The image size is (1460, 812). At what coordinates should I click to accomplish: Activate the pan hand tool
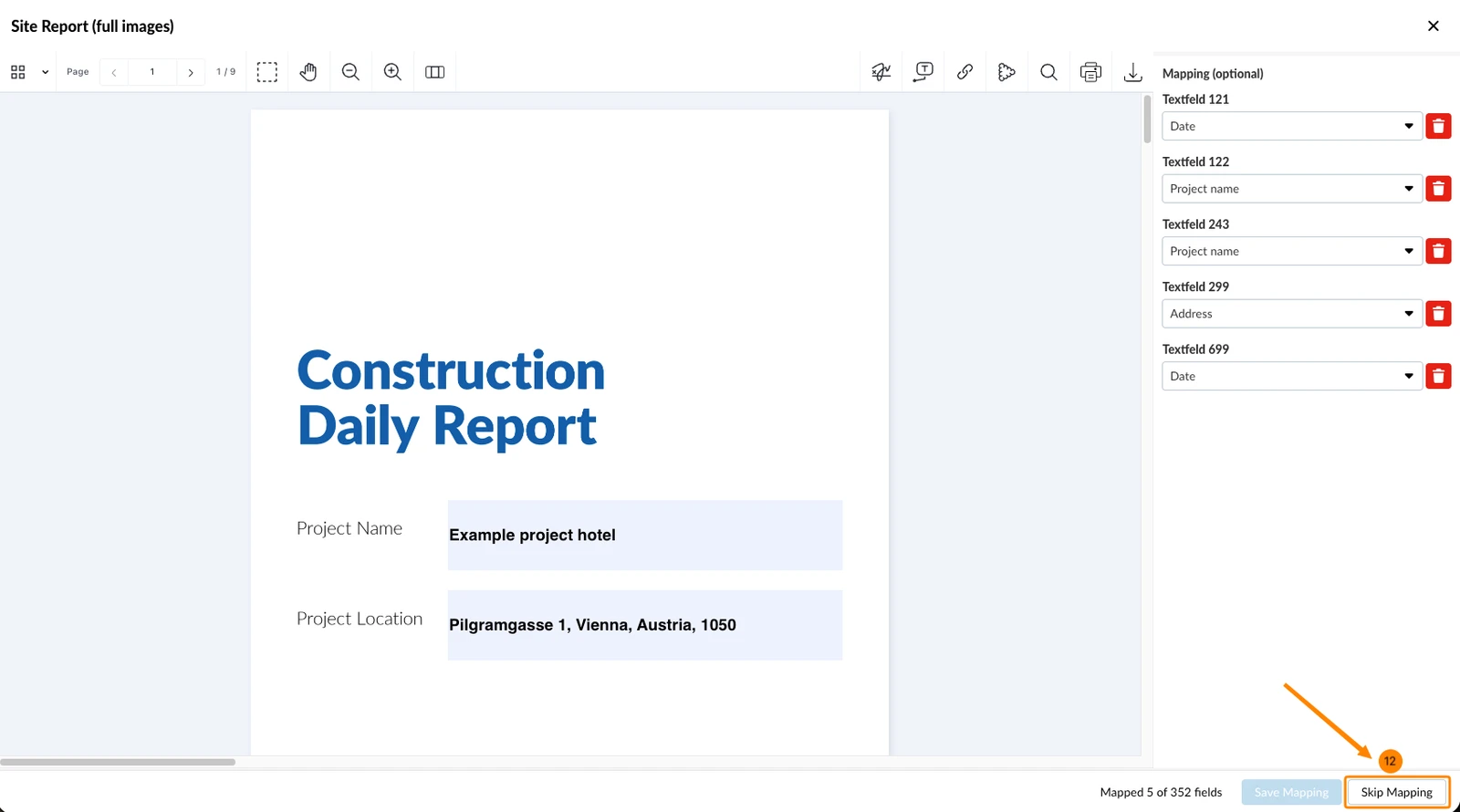308,72
